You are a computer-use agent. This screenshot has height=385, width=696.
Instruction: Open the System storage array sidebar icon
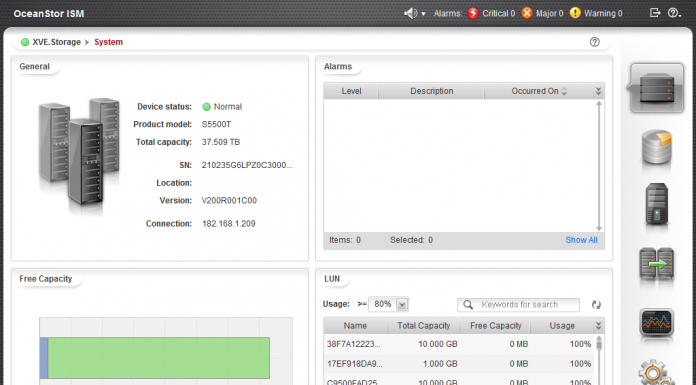pyautogui.click(x=656, y=88)
